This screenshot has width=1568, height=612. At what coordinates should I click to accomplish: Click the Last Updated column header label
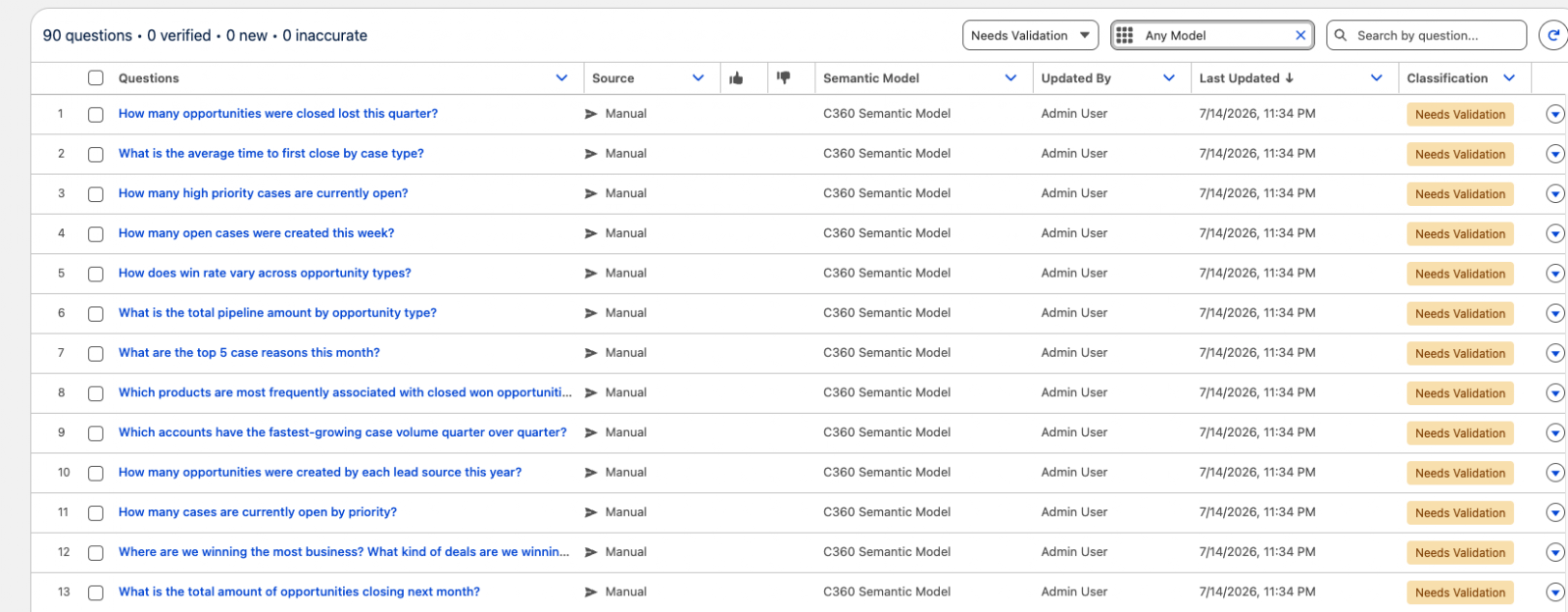[1240, 77]
